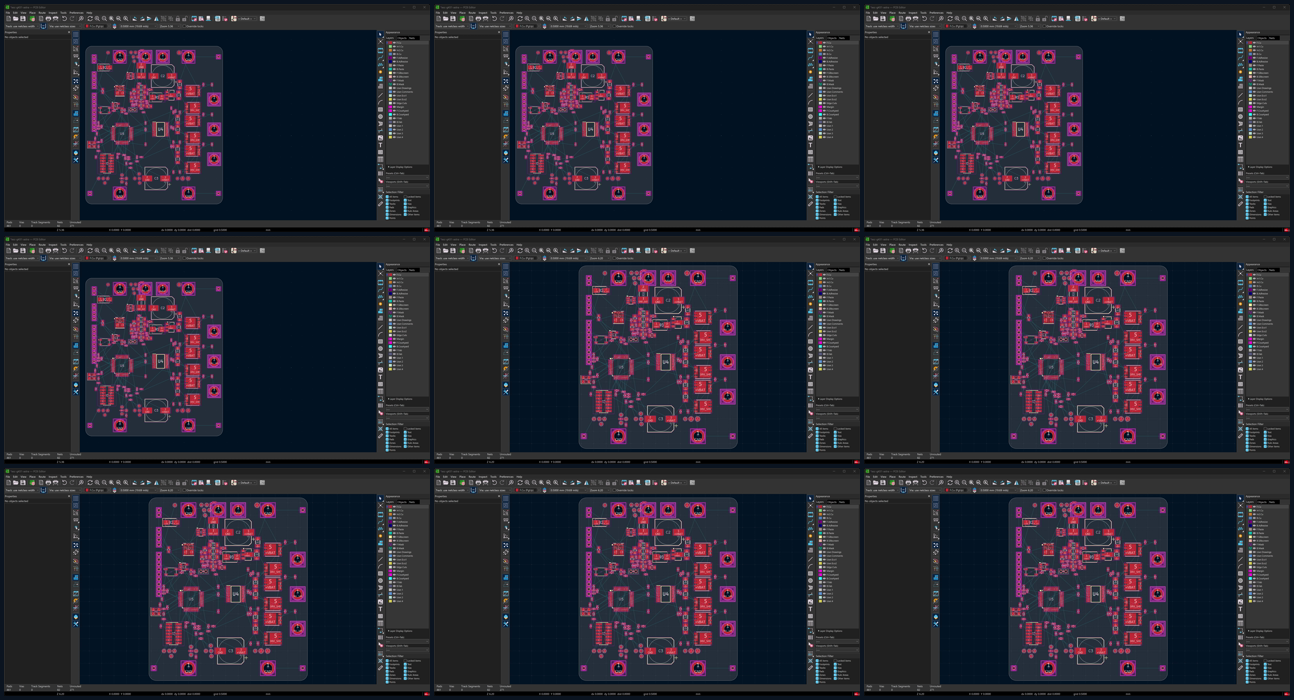Open Help menu in bottom-right window

tap(949, 477)
